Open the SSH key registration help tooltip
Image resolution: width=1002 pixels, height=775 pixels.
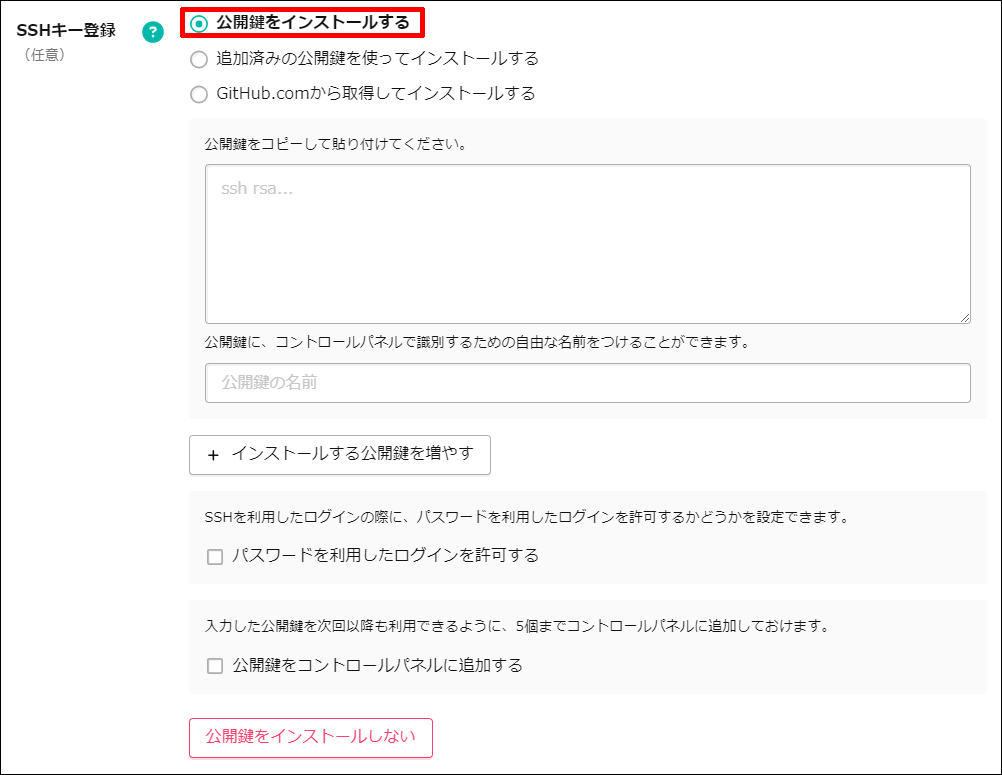point(152,32)
